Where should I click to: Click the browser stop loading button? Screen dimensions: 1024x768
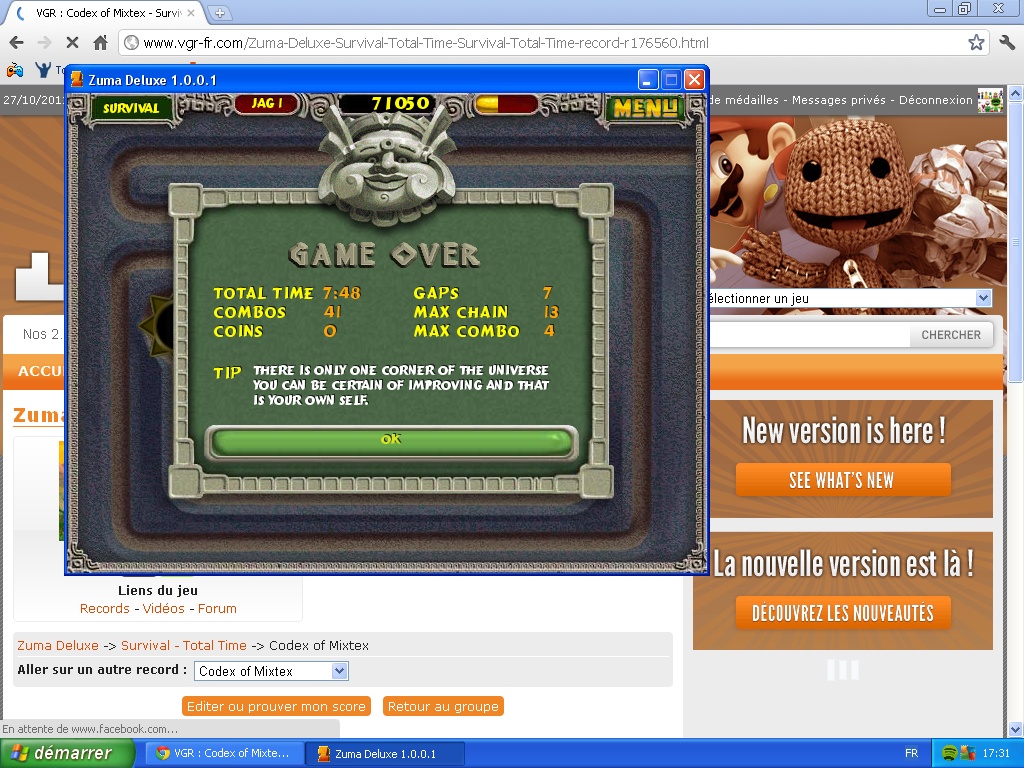pyautogui.click(x=73, y=43)
